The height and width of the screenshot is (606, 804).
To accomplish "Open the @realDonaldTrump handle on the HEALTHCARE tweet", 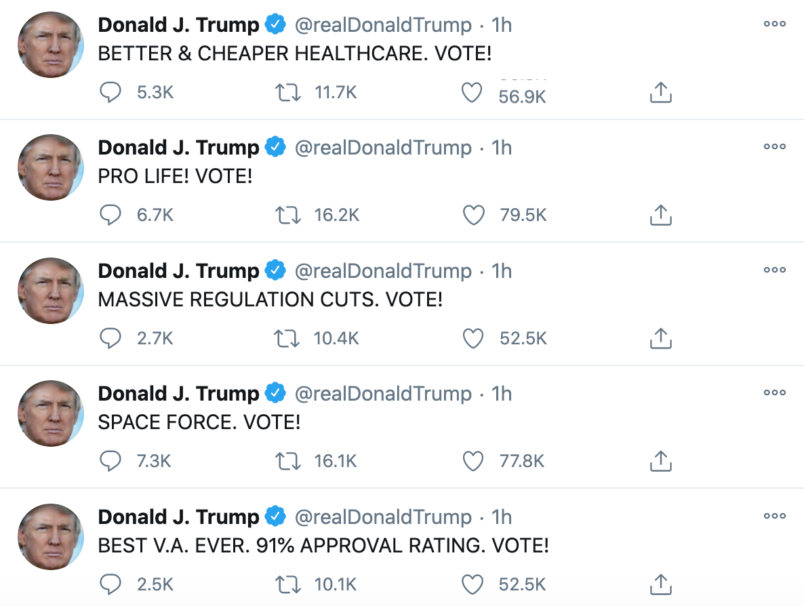I will pos(382,25).
